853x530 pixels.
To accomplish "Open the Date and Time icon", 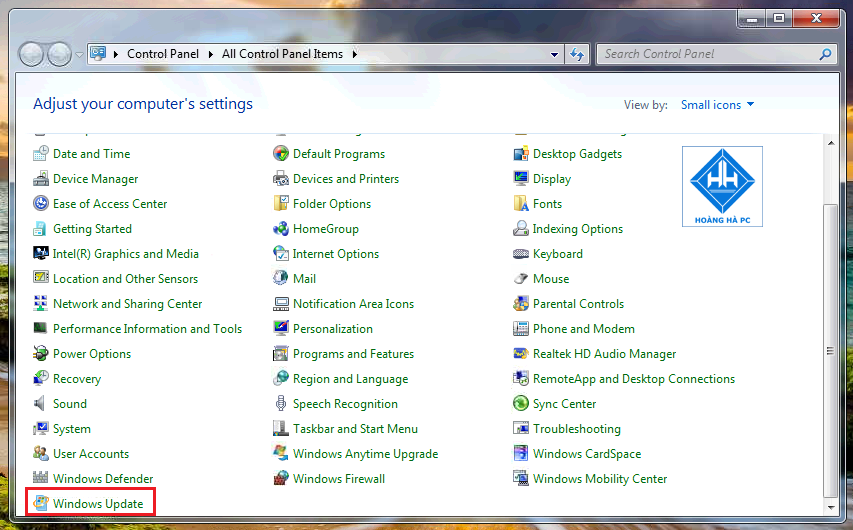I will point(40,154).
